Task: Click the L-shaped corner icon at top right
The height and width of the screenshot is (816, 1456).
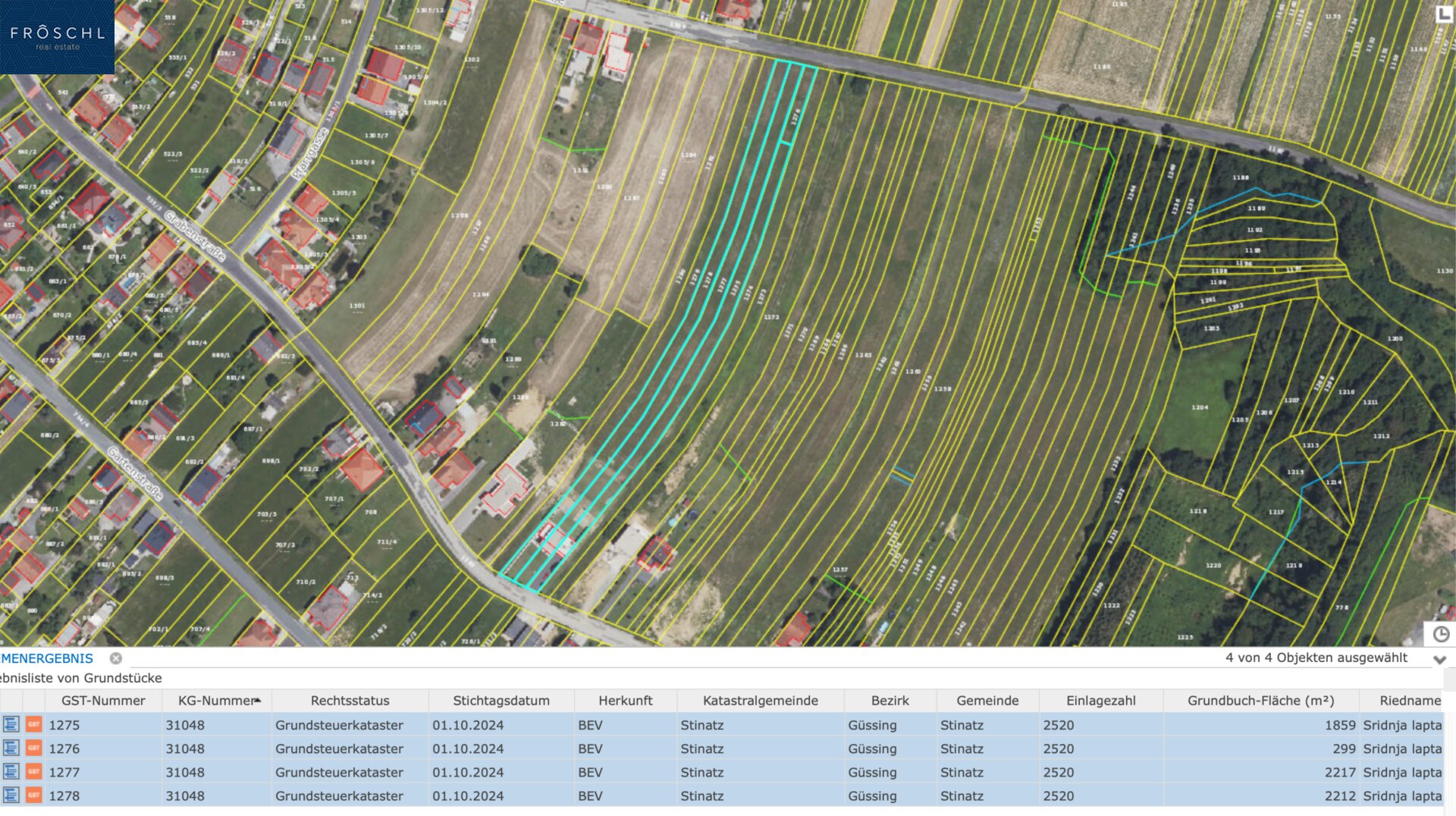Action: pyautogui.click(x=1444, y=14)
